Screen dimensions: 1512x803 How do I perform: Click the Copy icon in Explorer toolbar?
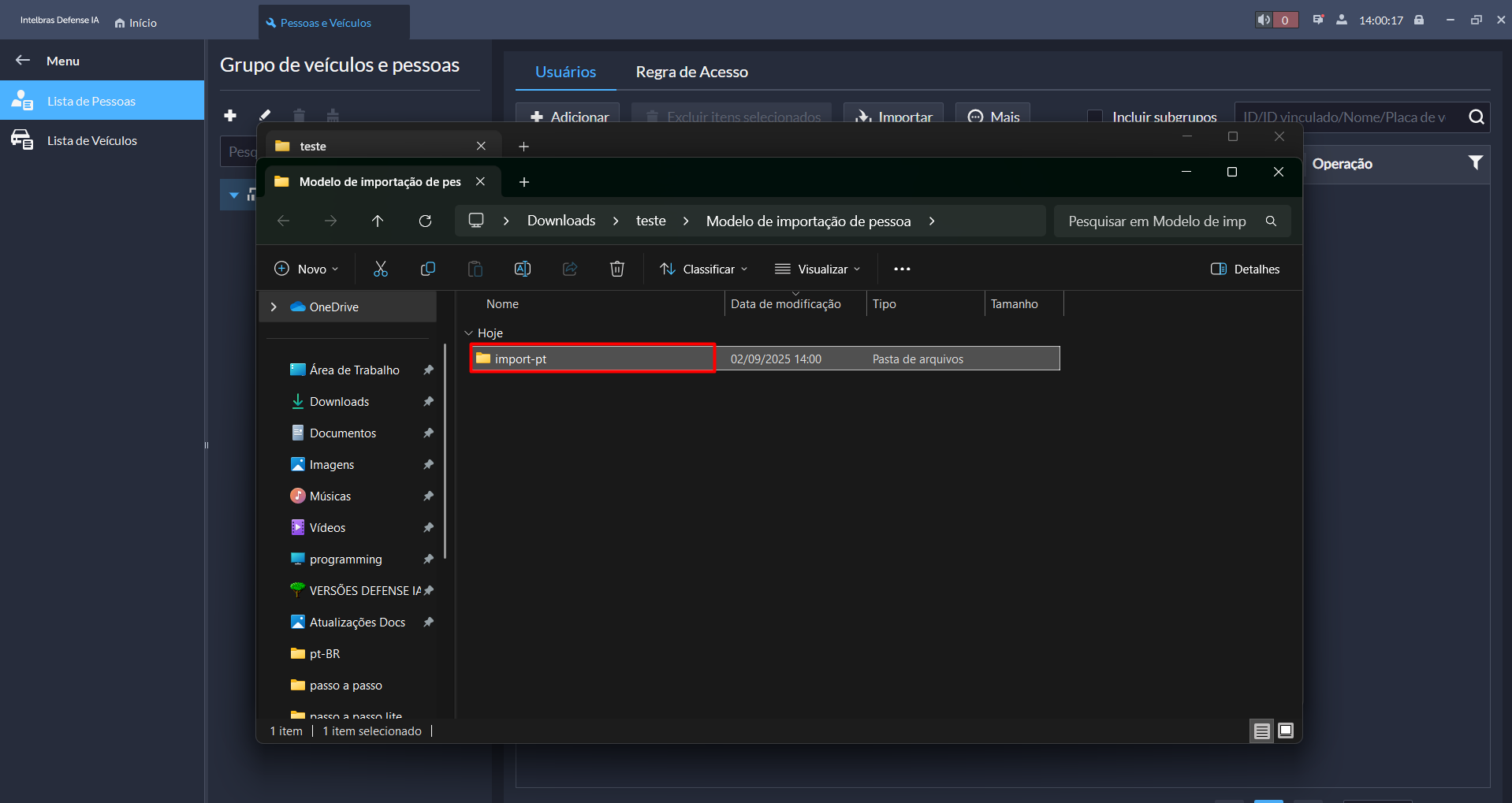tap(428, 270)
